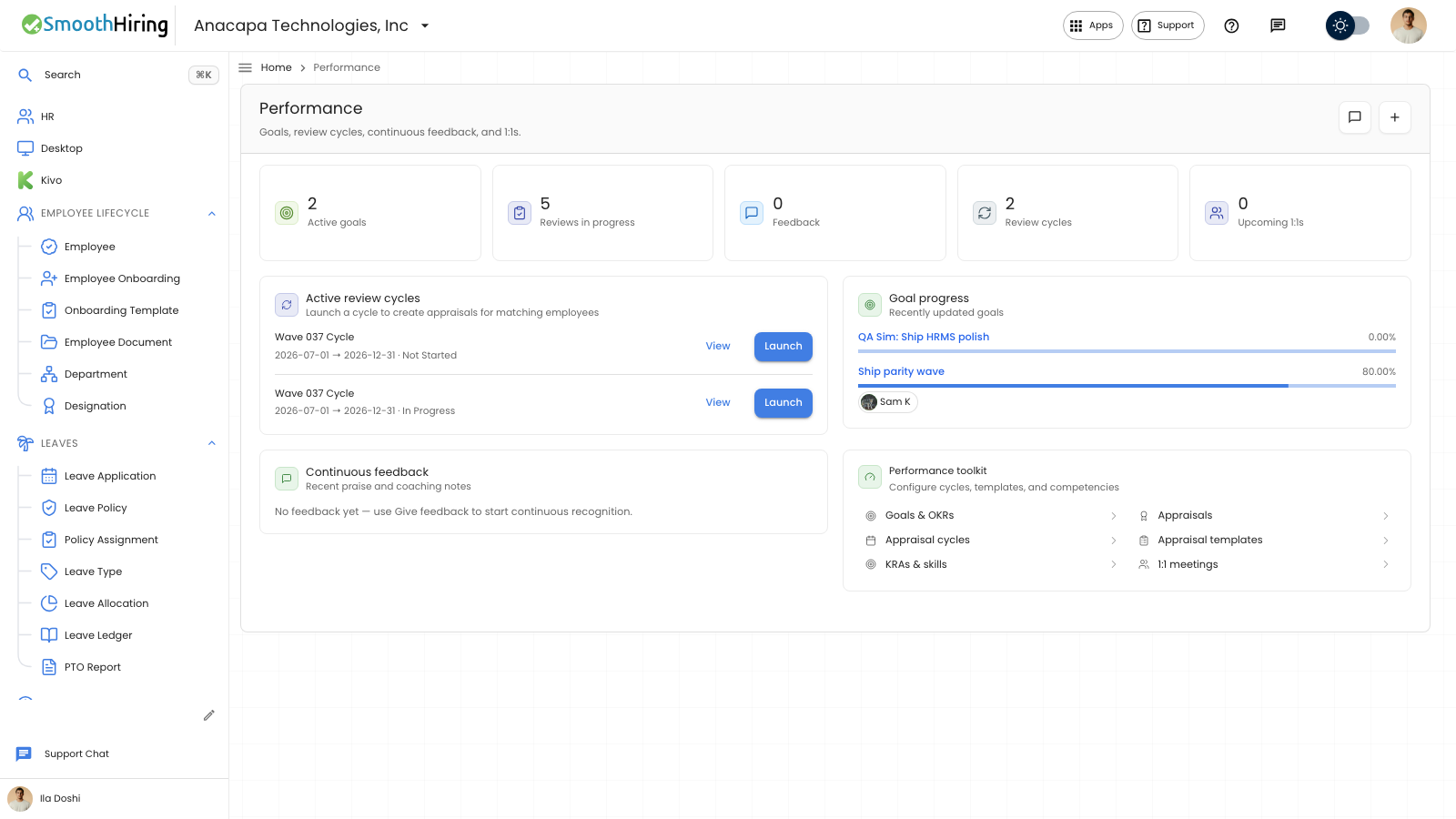View the In Progress Wave 037 Cycle
1456x819 pixels.
tap(718, 402)
